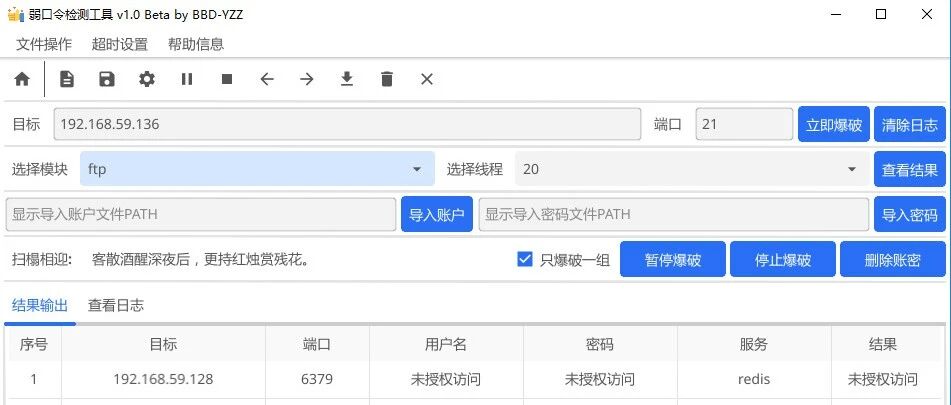The height and width of the screenshot is (405, 951).
Task: Click the 停止爆破 button
Action: tap(783, 259)
